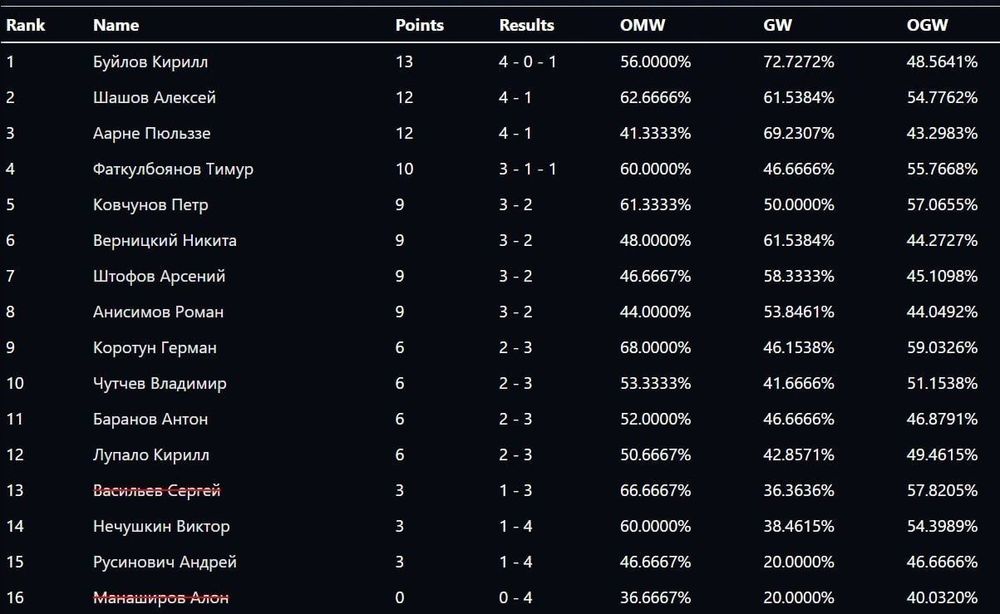This screenshot has width=1000, height=614.
Task: Select the struck-through Манаширов Алон name
Action: click(x=160, y=598)
